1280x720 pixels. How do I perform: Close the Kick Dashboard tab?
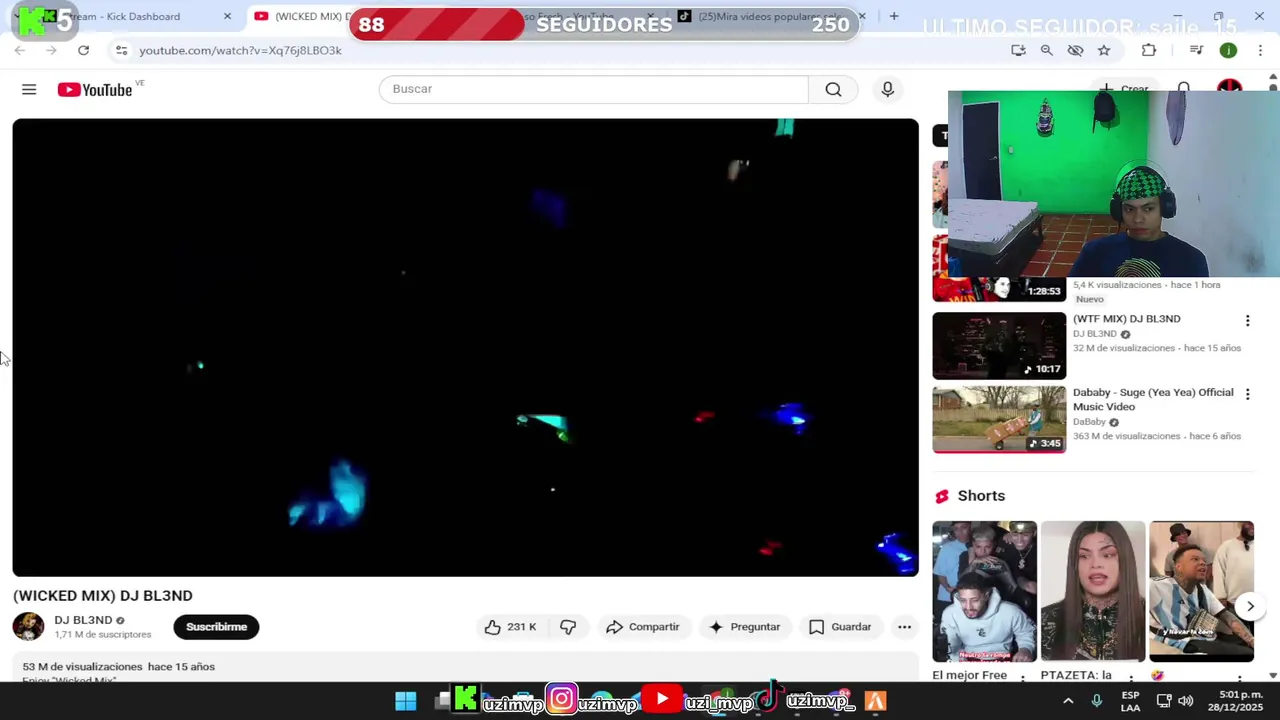click(227, 16)
